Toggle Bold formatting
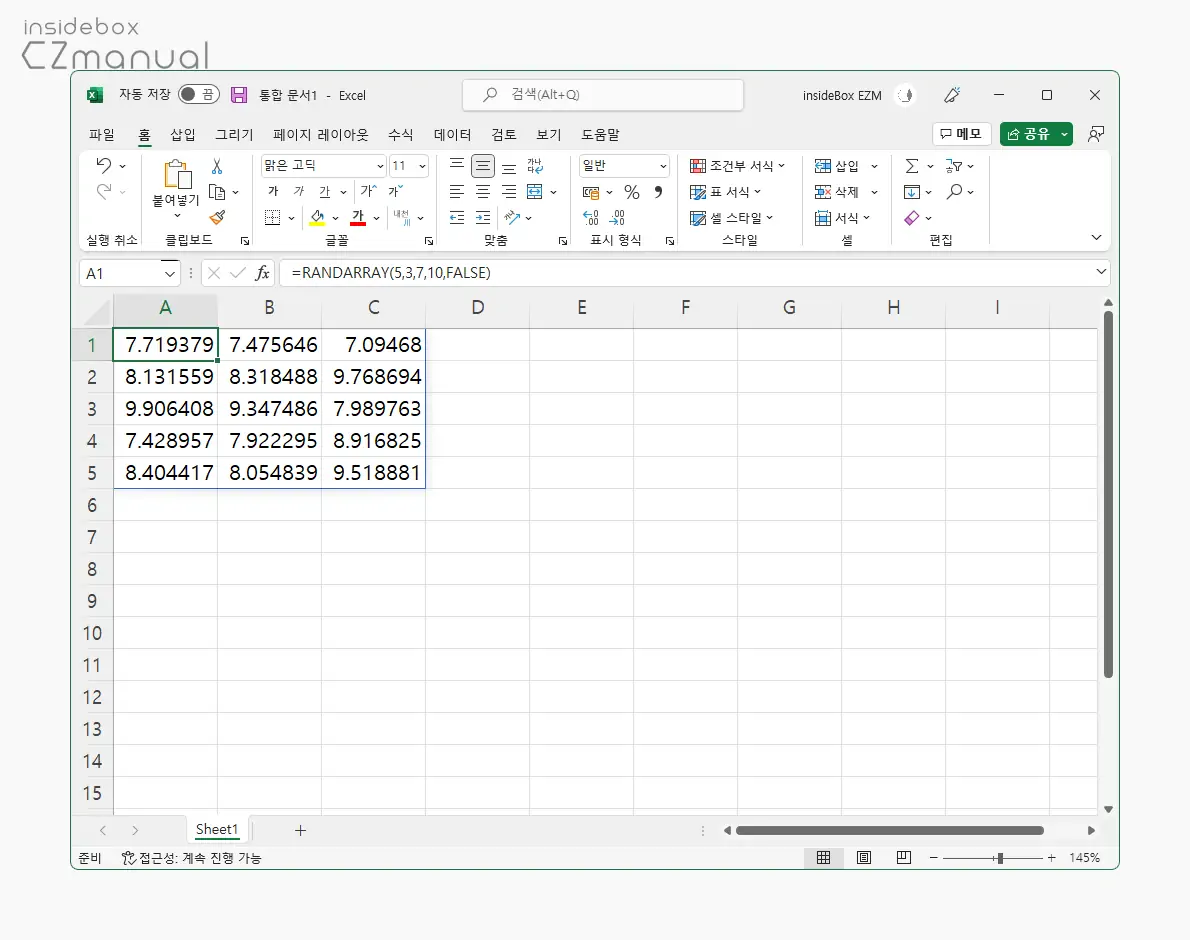The height and width of the screenshot is (940, 1190). coord(273,191)
